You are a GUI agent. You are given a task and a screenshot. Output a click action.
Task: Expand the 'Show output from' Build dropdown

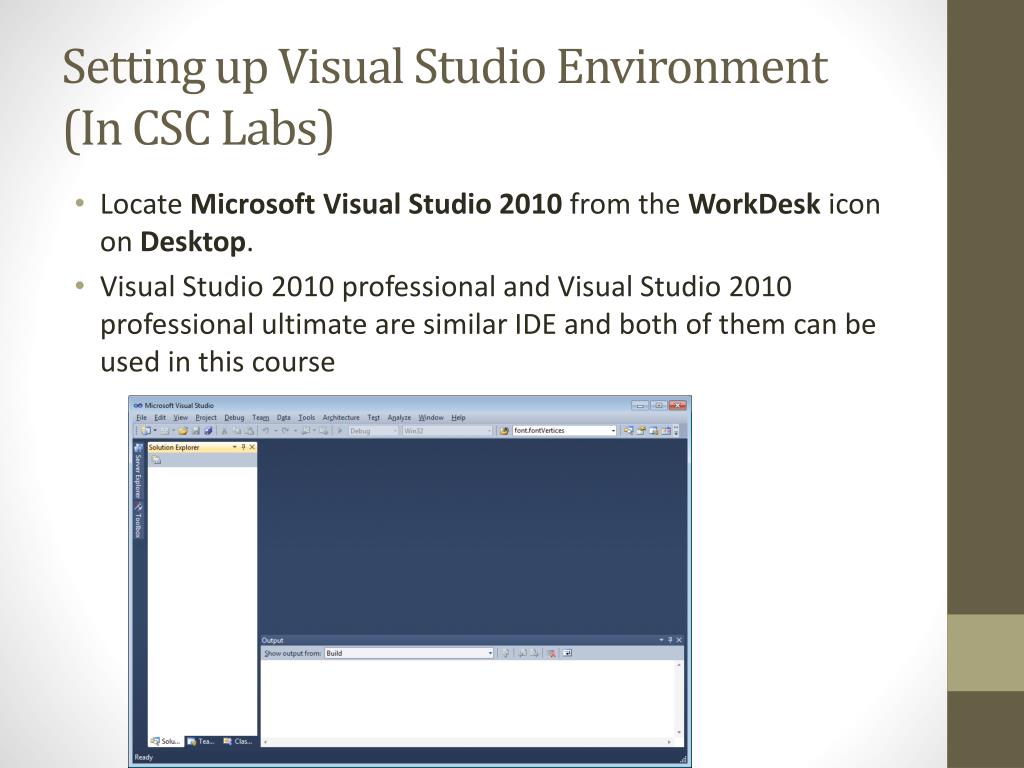pyautogui.click(x=490, y=653)
